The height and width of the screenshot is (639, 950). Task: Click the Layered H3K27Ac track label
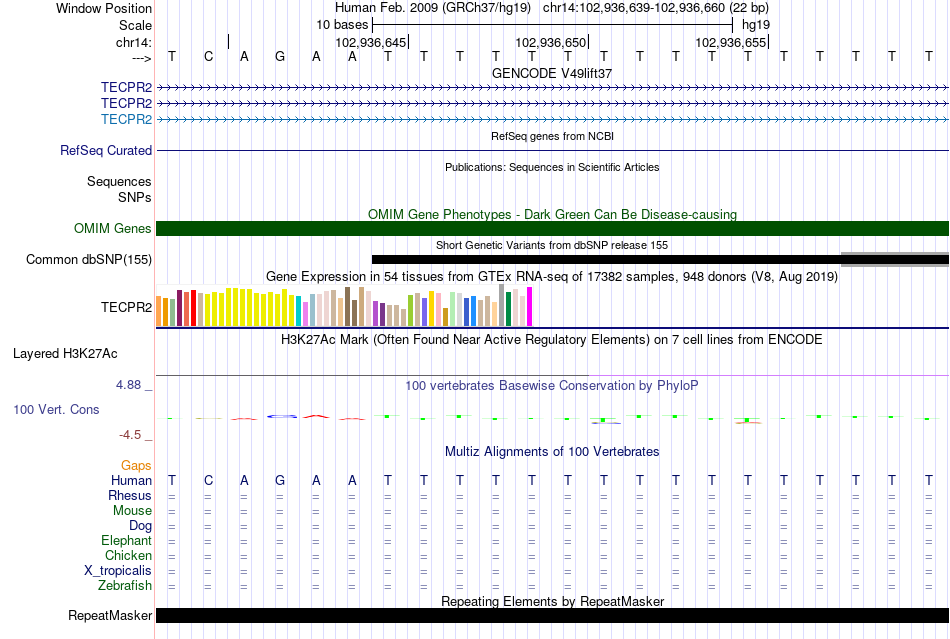(x=65, y=353)
